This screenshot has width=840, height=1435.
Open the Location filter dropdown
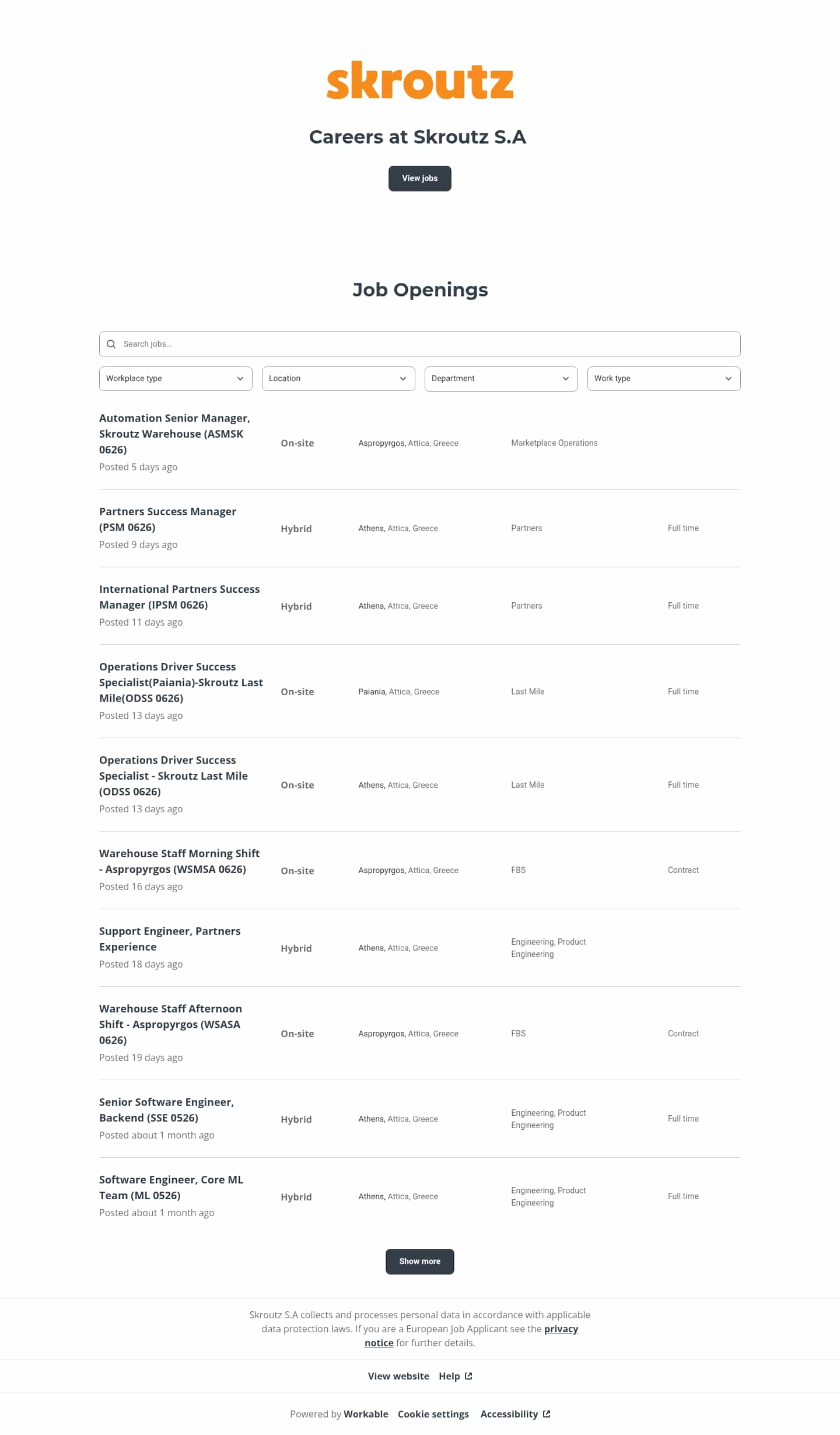click(338, 379)
